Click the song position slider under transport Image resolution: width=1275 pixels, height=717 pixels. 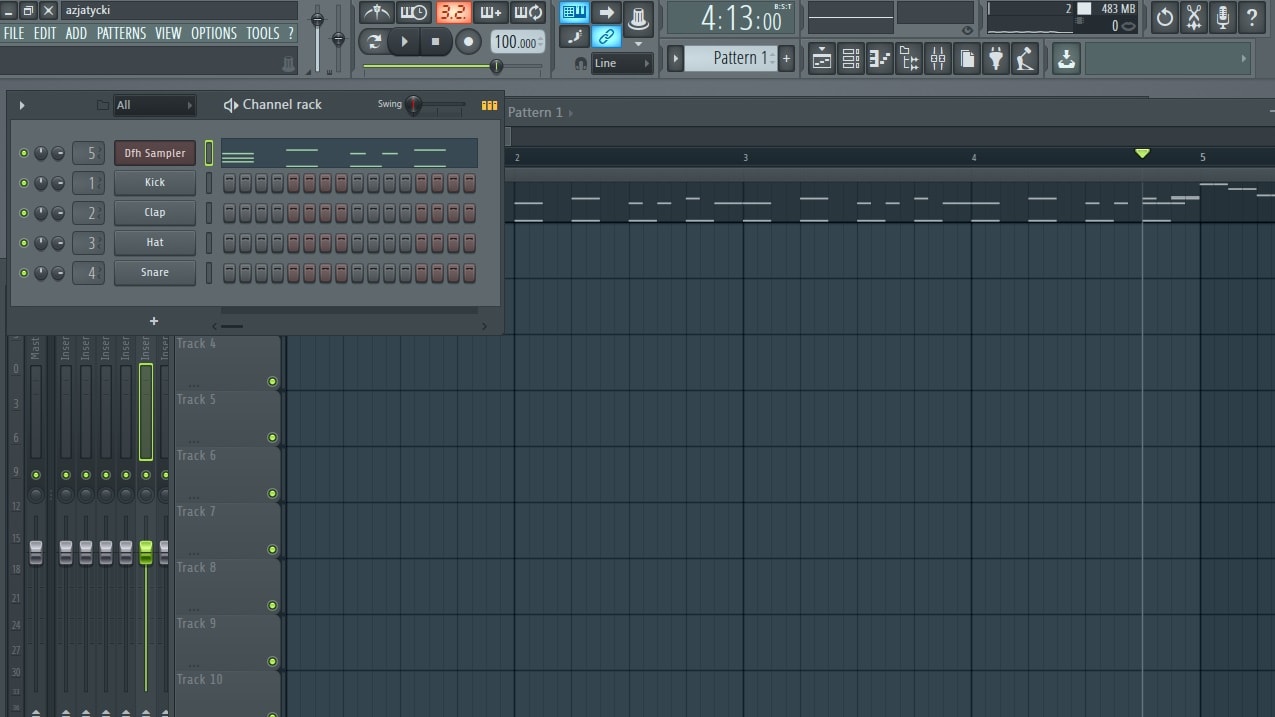452,66
